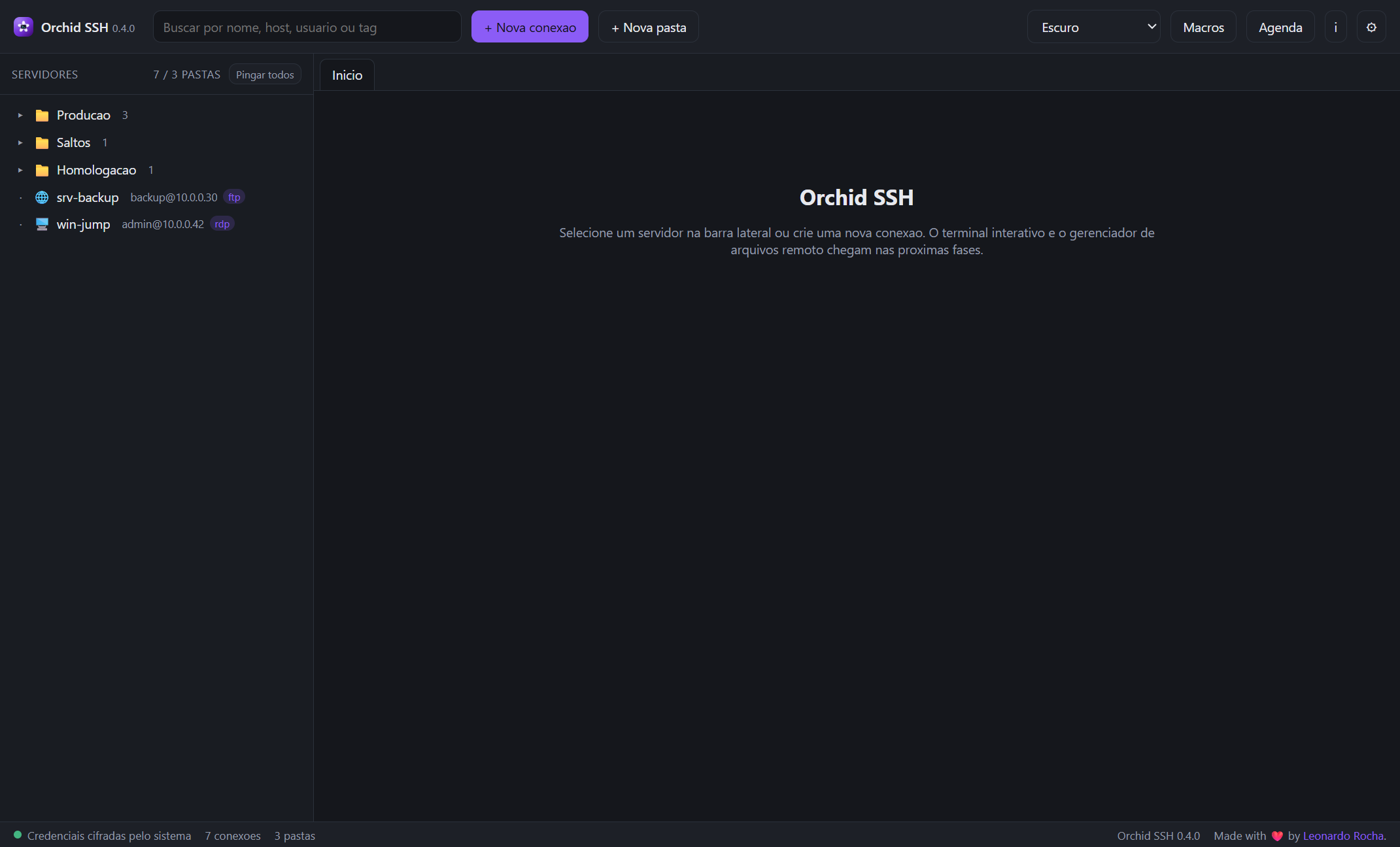
Task: Click the ftp tag on srv-backup
Action: 234,197
